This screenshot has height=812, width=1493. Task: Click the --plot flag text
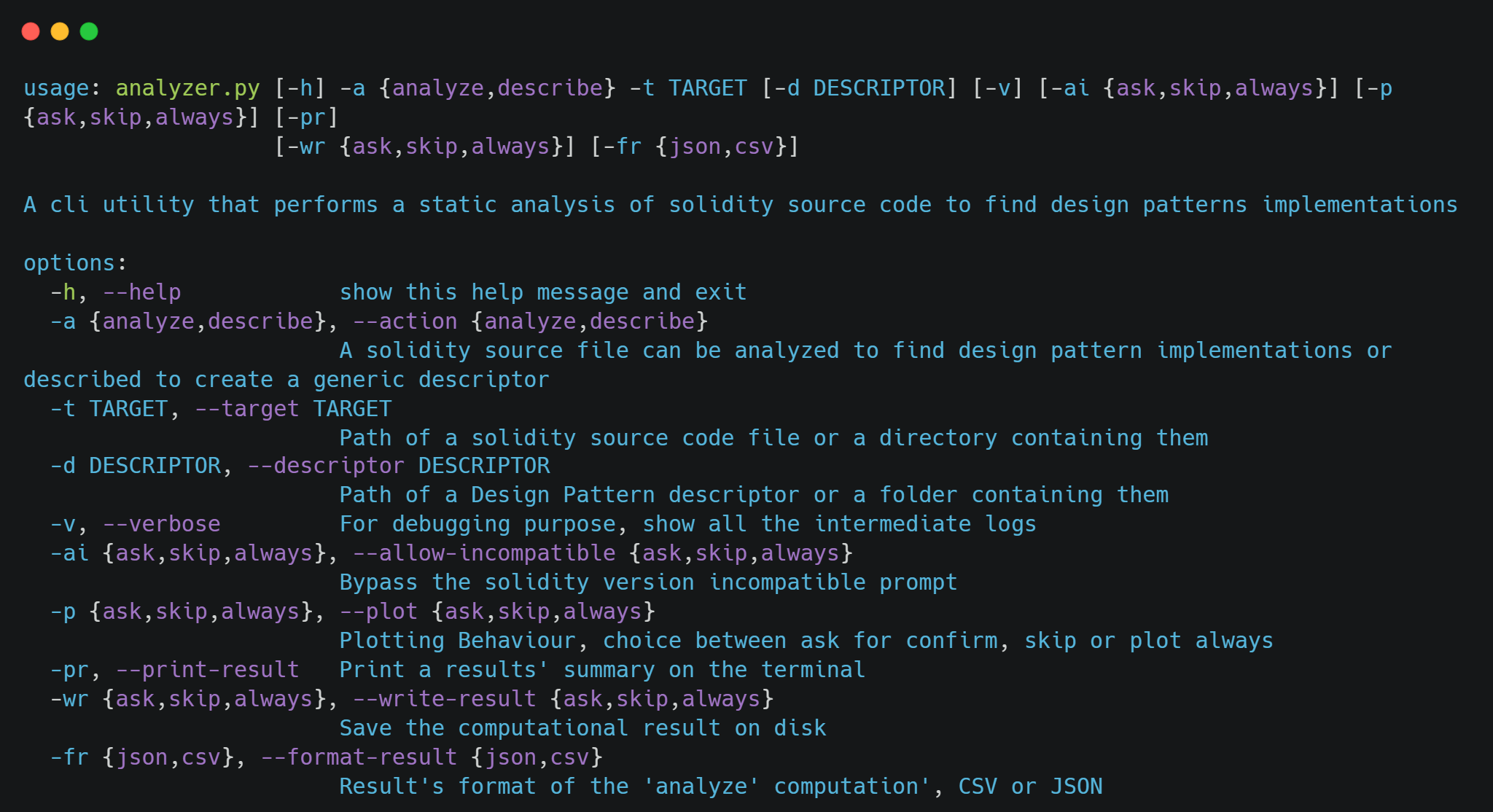tap(378, 612)
